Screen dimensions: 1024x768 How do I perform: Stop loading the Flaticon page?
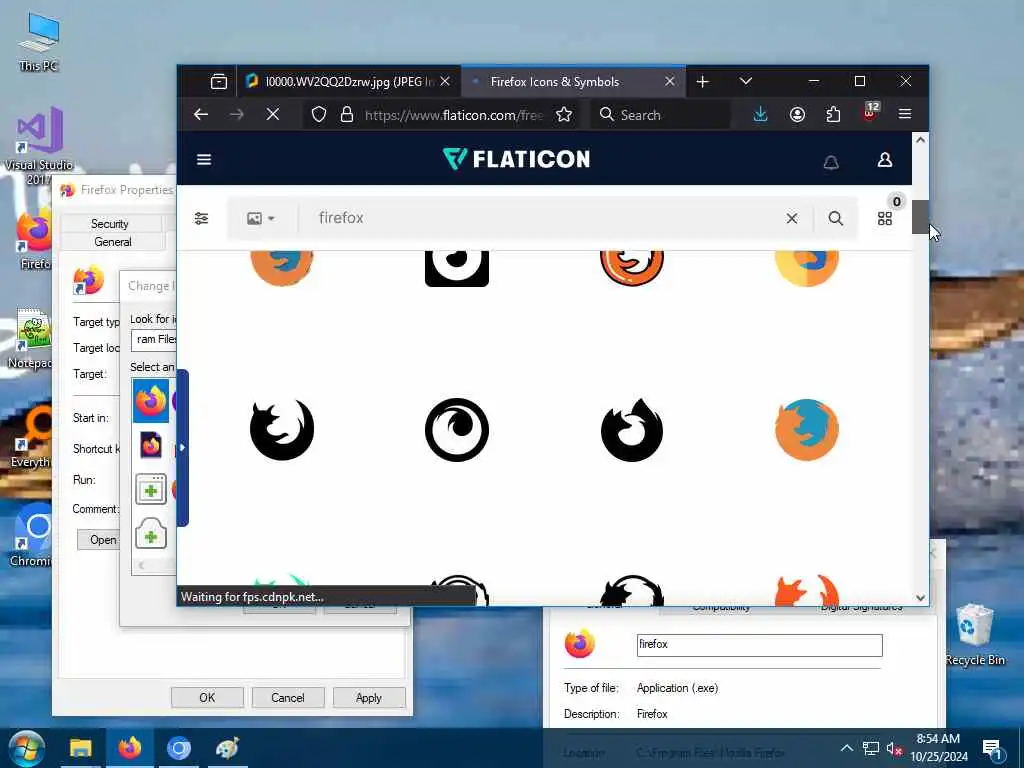coord(273,114)
